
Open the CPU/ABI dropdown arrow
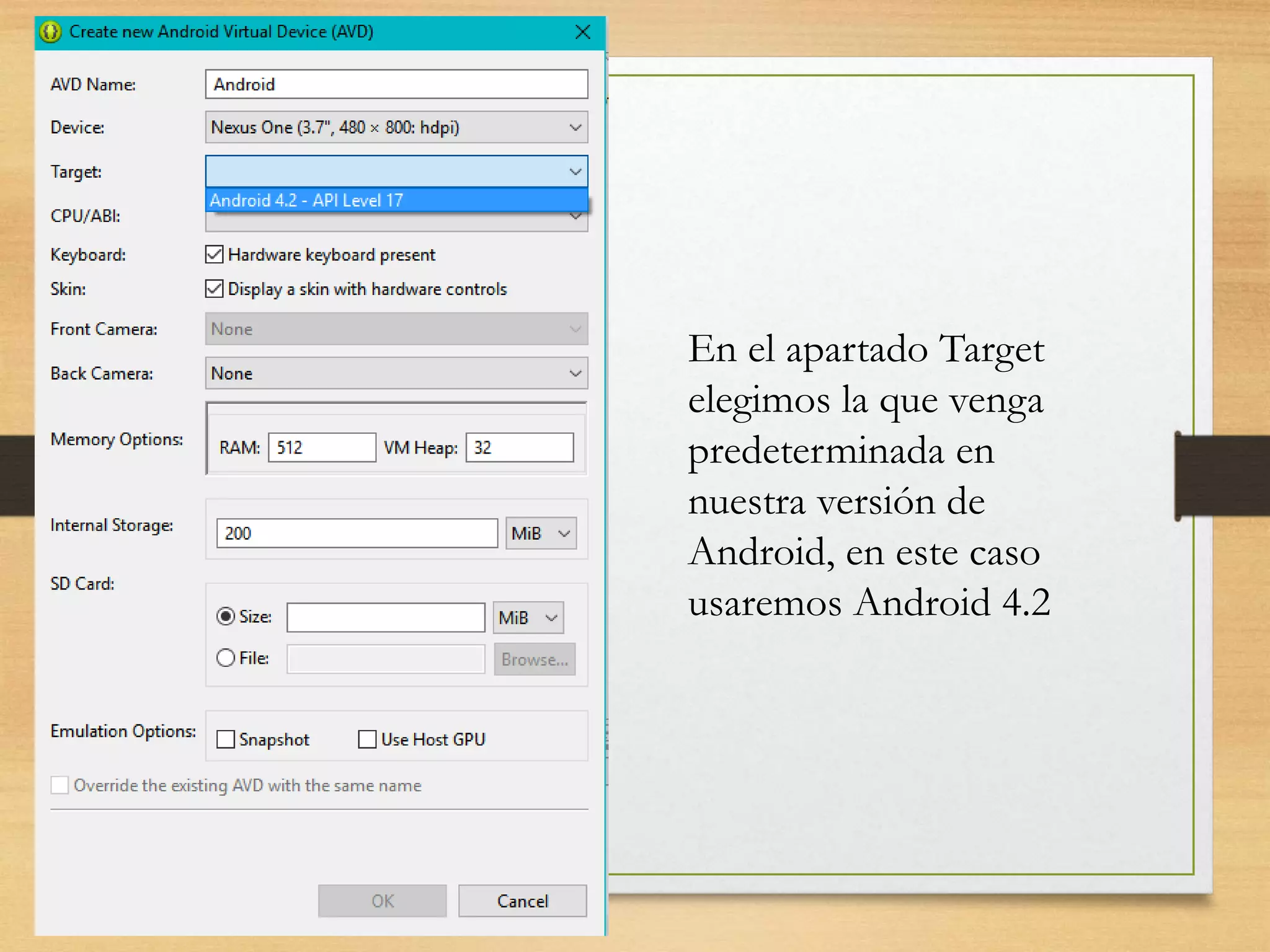click(x=575, y=217)
